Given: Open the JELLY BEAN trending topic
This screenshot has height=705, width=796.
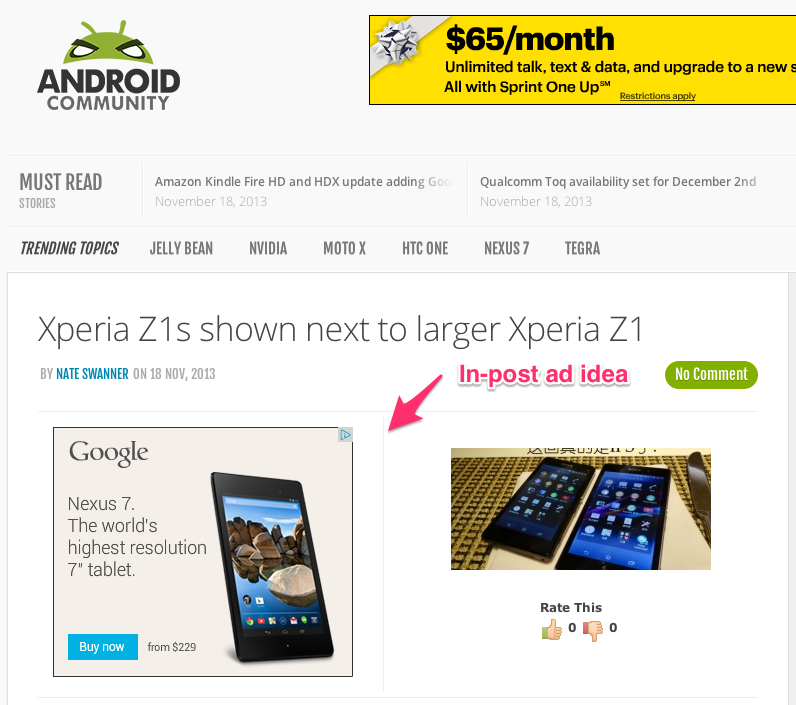Looking at the screenshot, I should [x=181, y=248].
